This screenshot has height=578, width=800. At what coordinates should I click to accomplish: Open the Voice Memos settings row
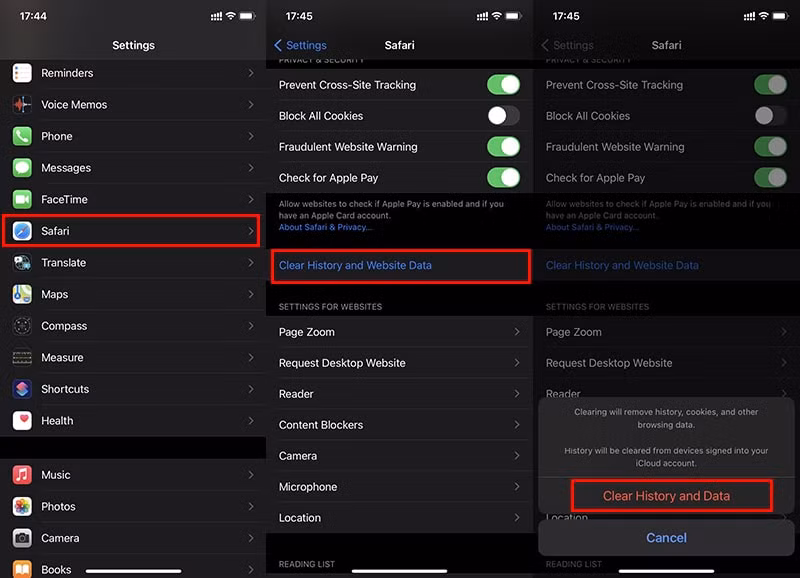[133, 105]
